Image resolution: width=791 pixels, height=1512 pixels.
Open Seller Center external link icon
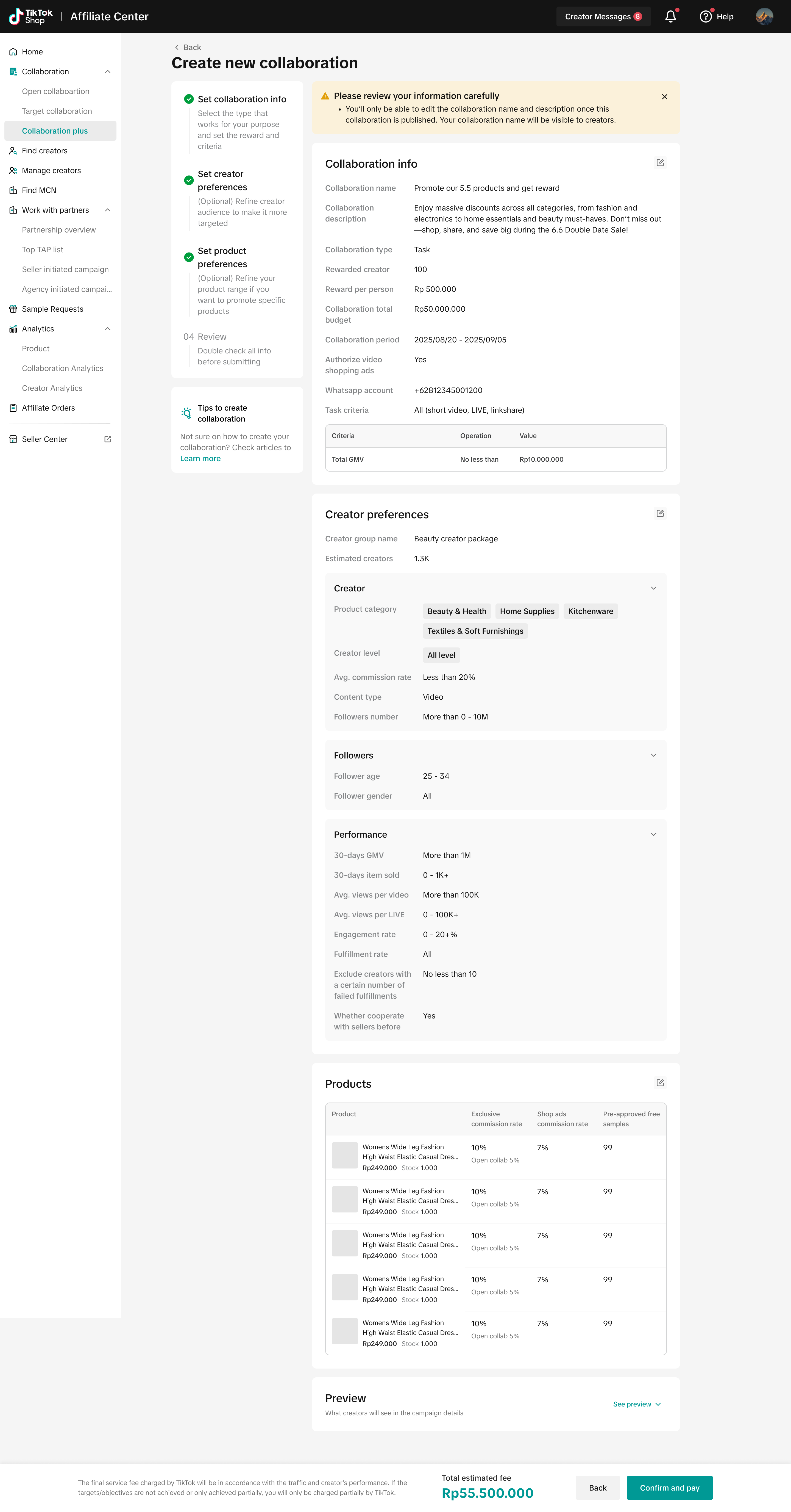click(107, 439)
